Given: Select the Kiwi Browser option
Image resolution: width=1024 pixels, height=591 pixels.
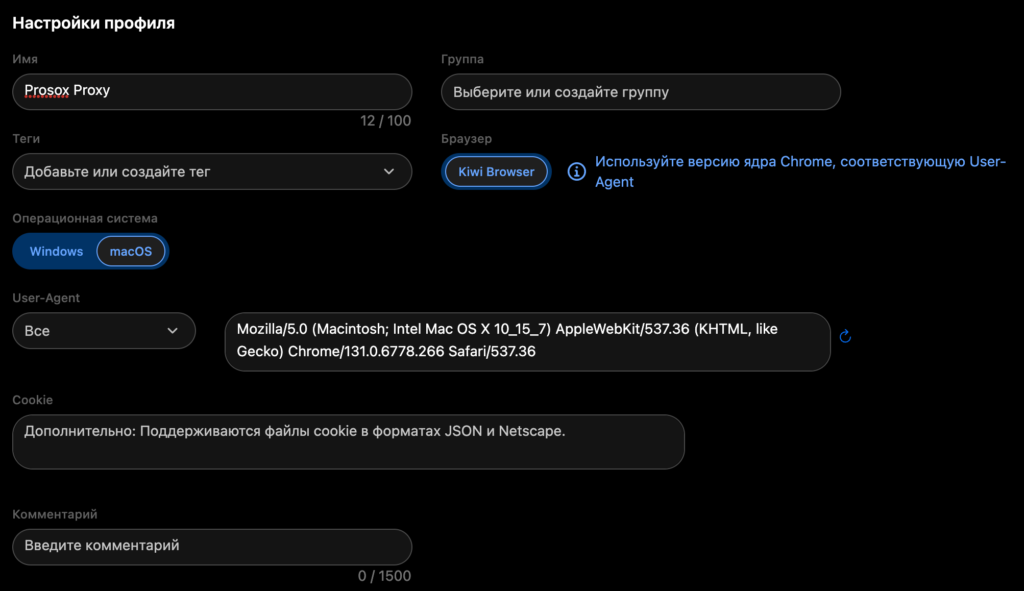Looking at the screenshot, I should (496, 171).
